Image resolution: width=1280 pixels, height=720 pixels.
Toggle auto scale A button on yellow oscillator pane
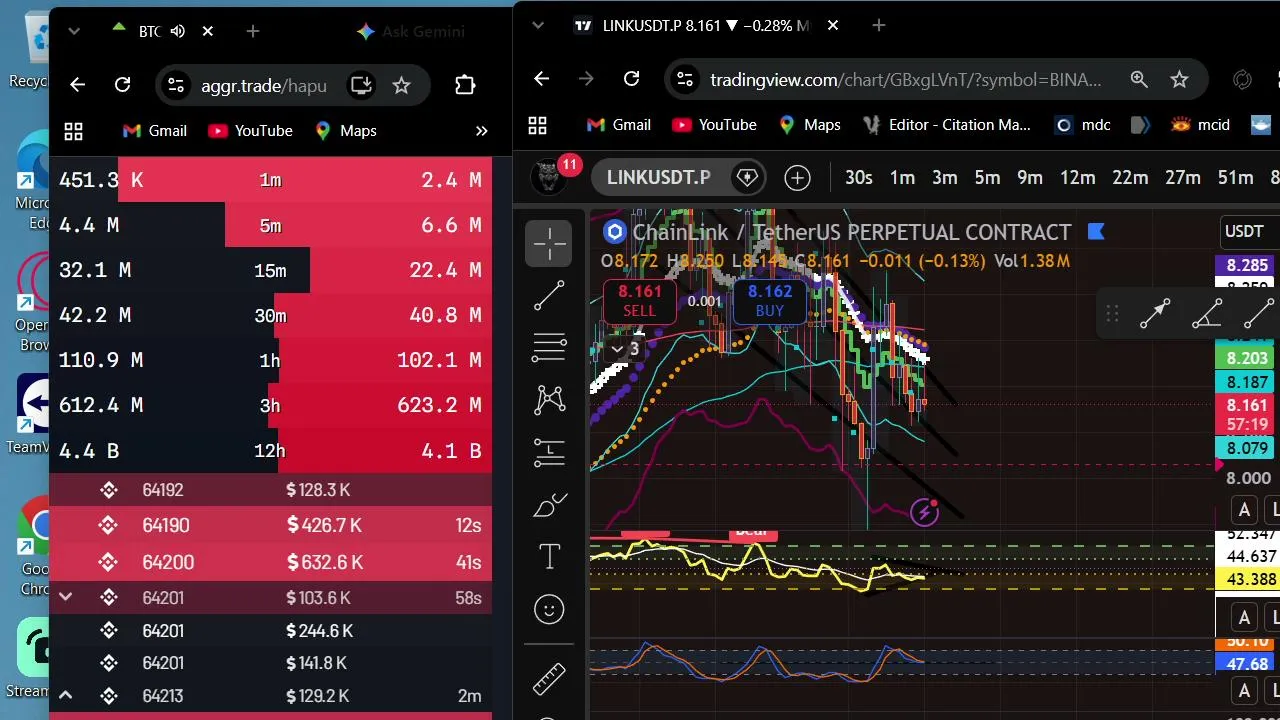point(1244,617)
